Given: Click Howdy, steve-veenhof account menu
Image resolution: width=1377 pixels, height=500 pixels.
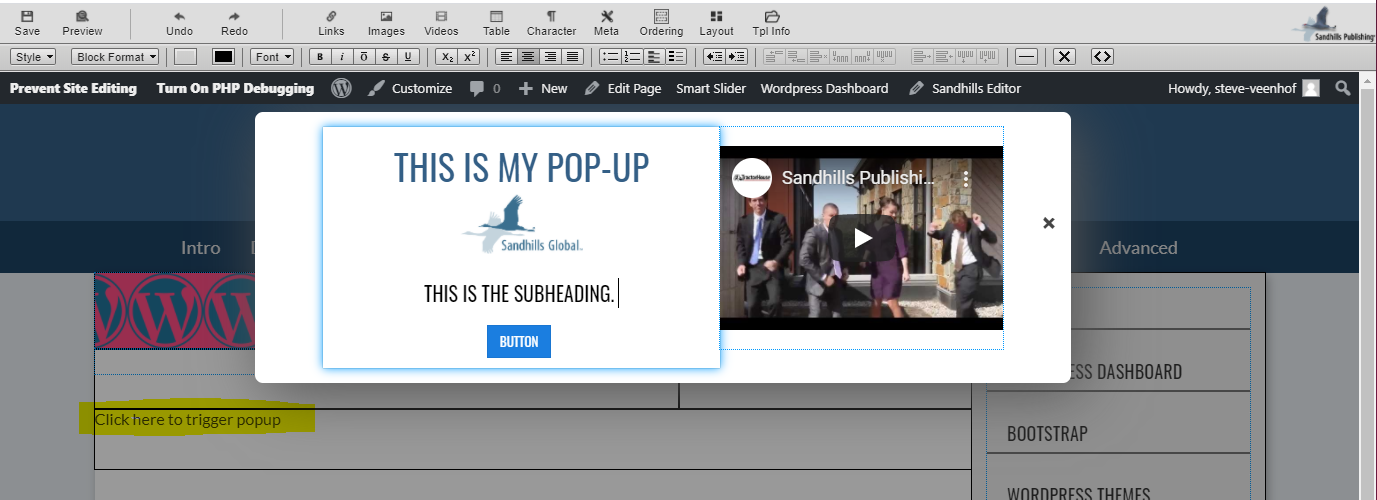Looking at the screenshot, I should [x=1244, y=88].
